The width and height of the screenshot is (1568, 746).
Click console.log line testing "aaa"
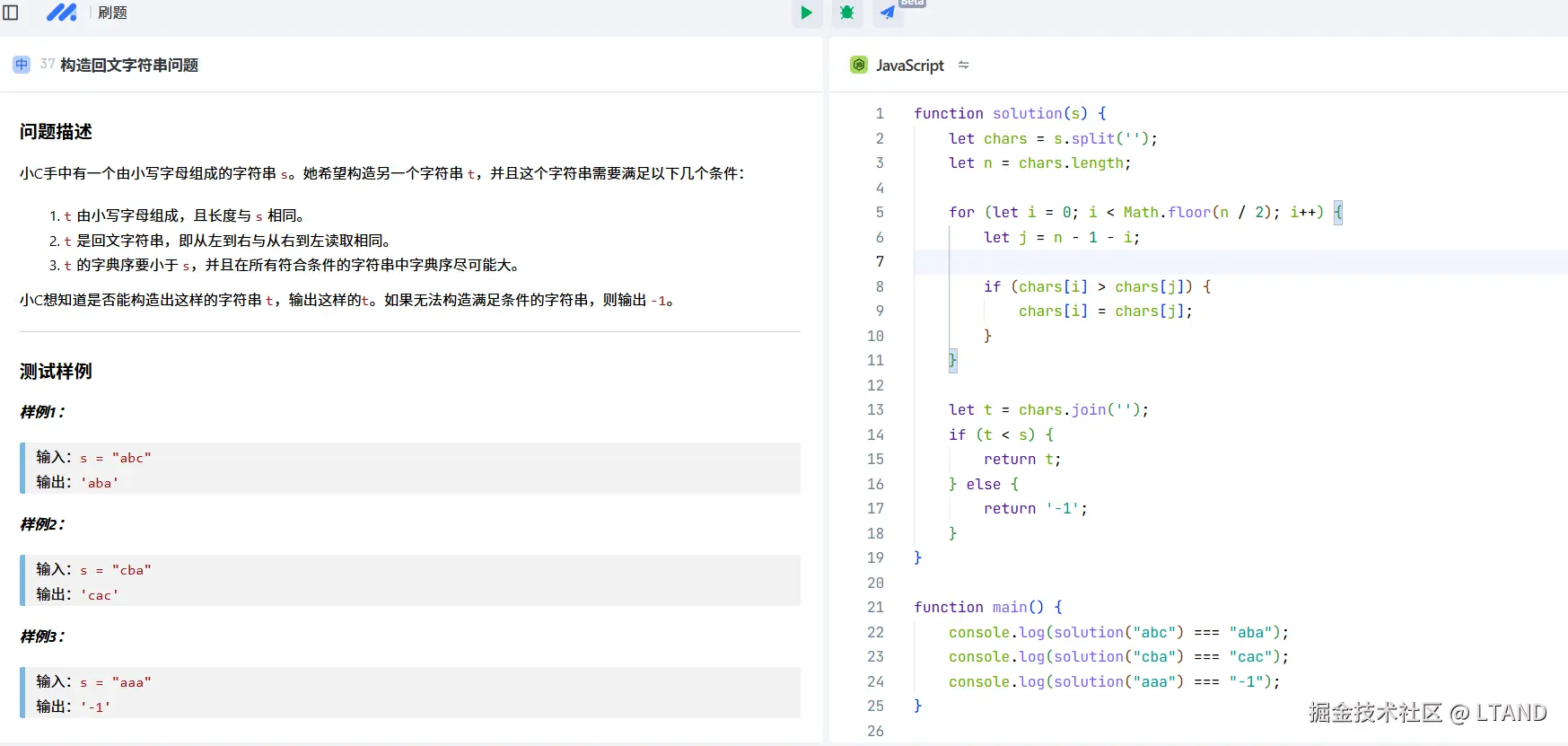[x=1114, y=682]
